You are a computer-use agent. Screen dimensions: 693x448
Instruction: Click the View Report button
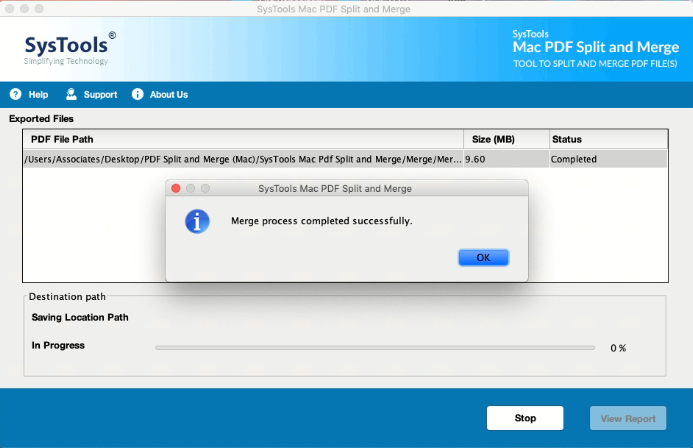pos(628,418)
